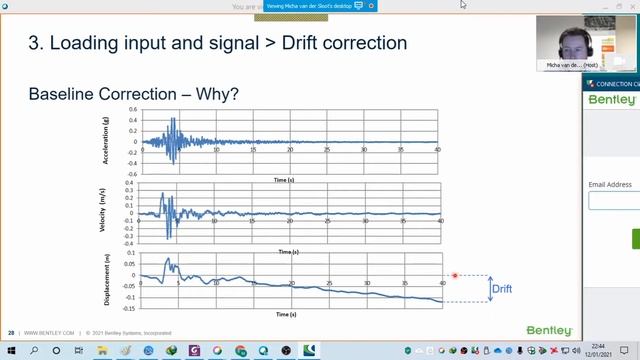The image size is (640, 360).
Task: Open the teal Q app on taskbar
Action: click(263, 351)
